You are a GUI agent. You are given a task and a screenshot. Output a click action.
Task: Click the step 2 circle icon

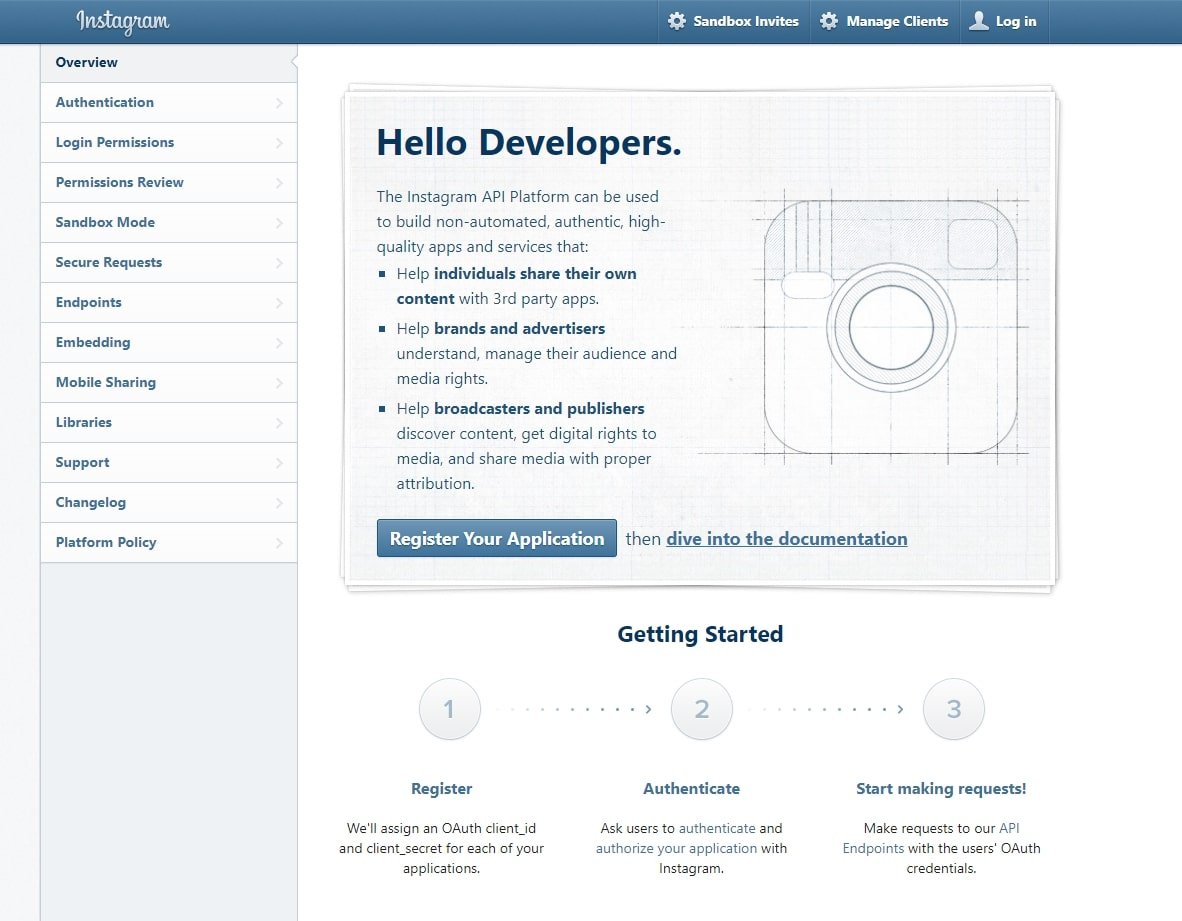pyautogui.click(x=701, y=710)
